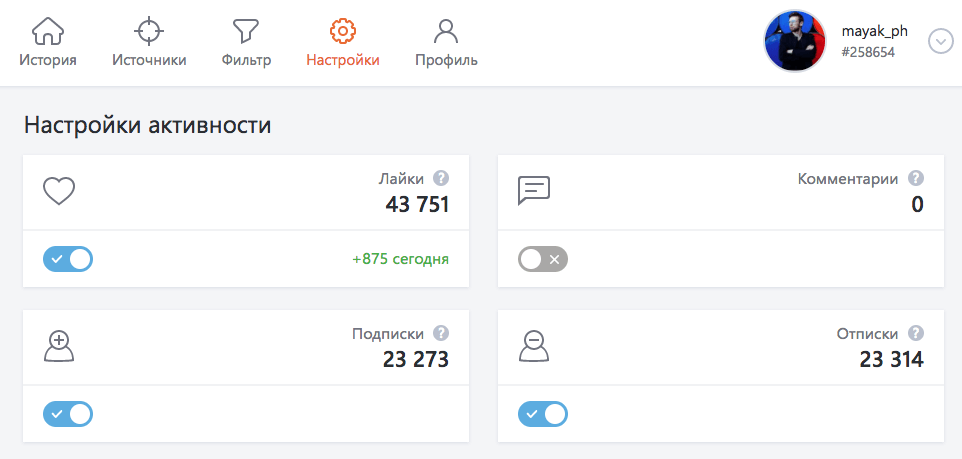Go to the Источники tab
The height and width of the screenshot is (459, 962).
tap(148, 43)
